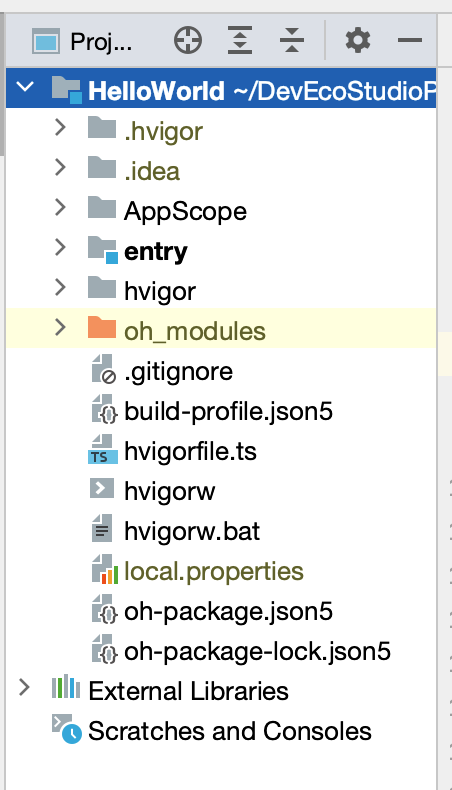The image size is (452, 790).
Task: Click the External Libraries bars icon
Action: [x=66, y=687]
